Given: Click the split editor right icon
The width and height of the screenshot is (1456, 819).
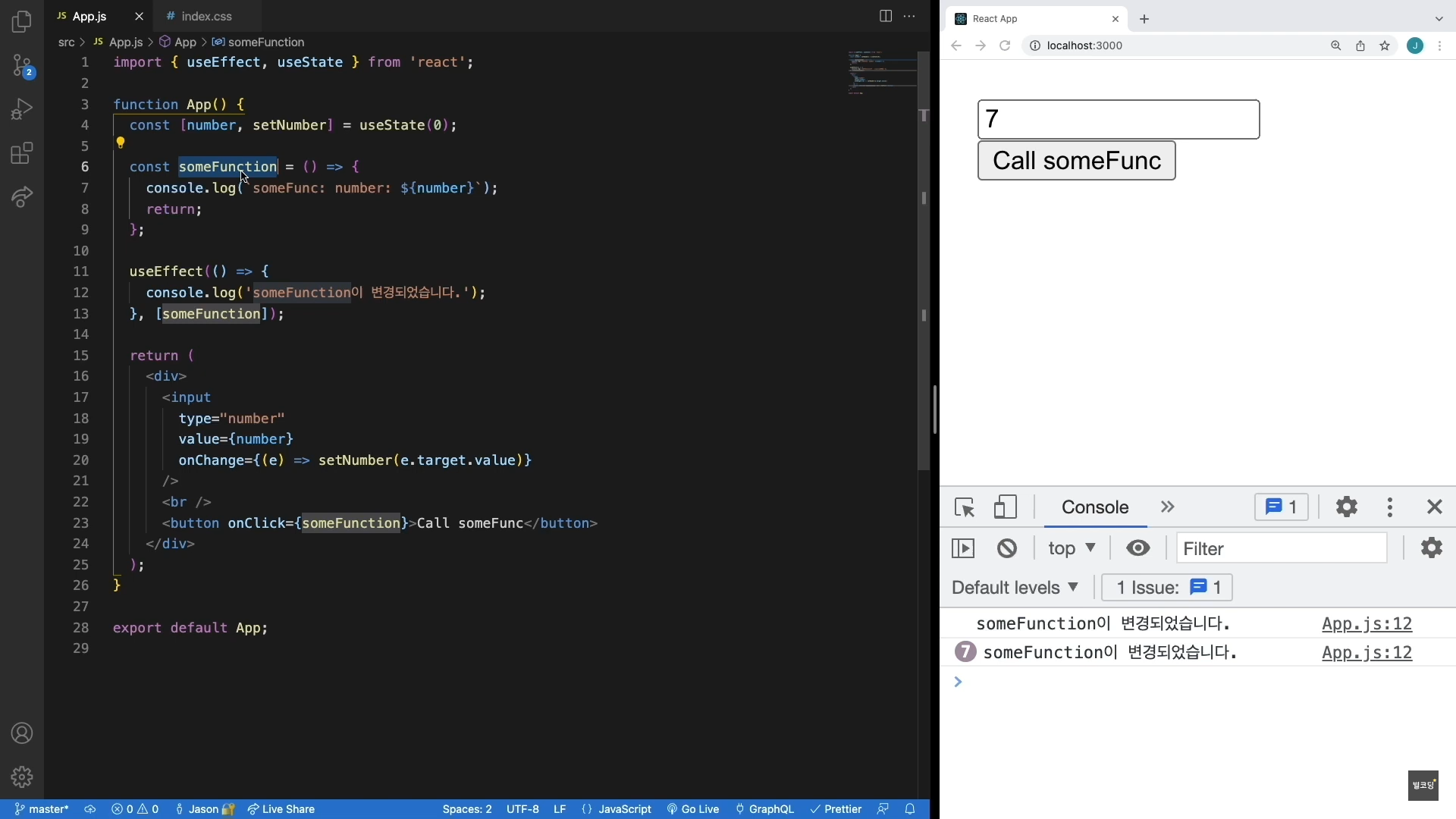Looking at the screenshot, I should tap(885, 16).
